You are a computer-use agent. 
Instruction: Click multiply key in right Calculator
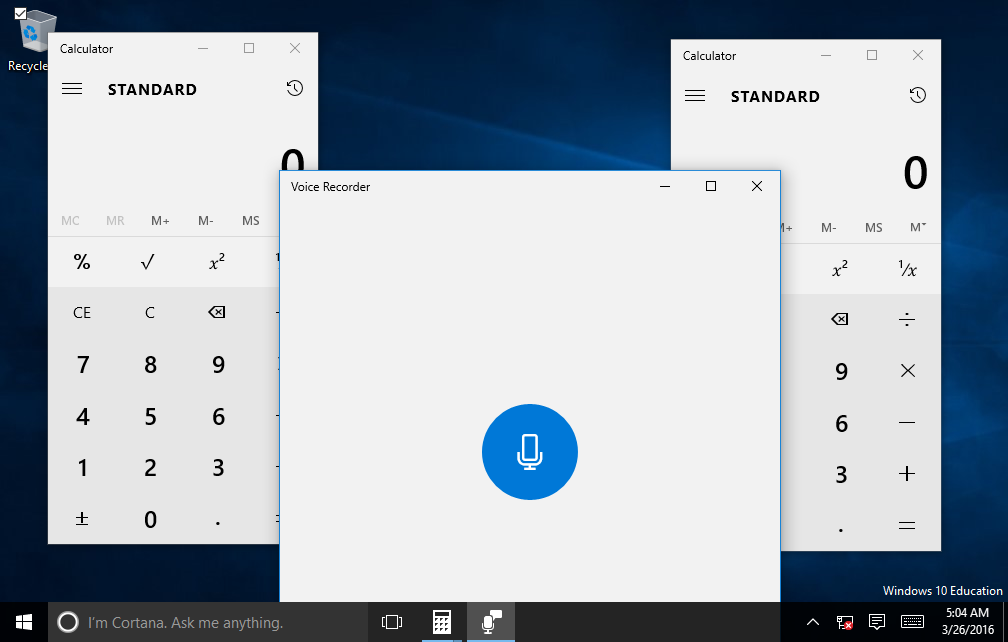907,371
